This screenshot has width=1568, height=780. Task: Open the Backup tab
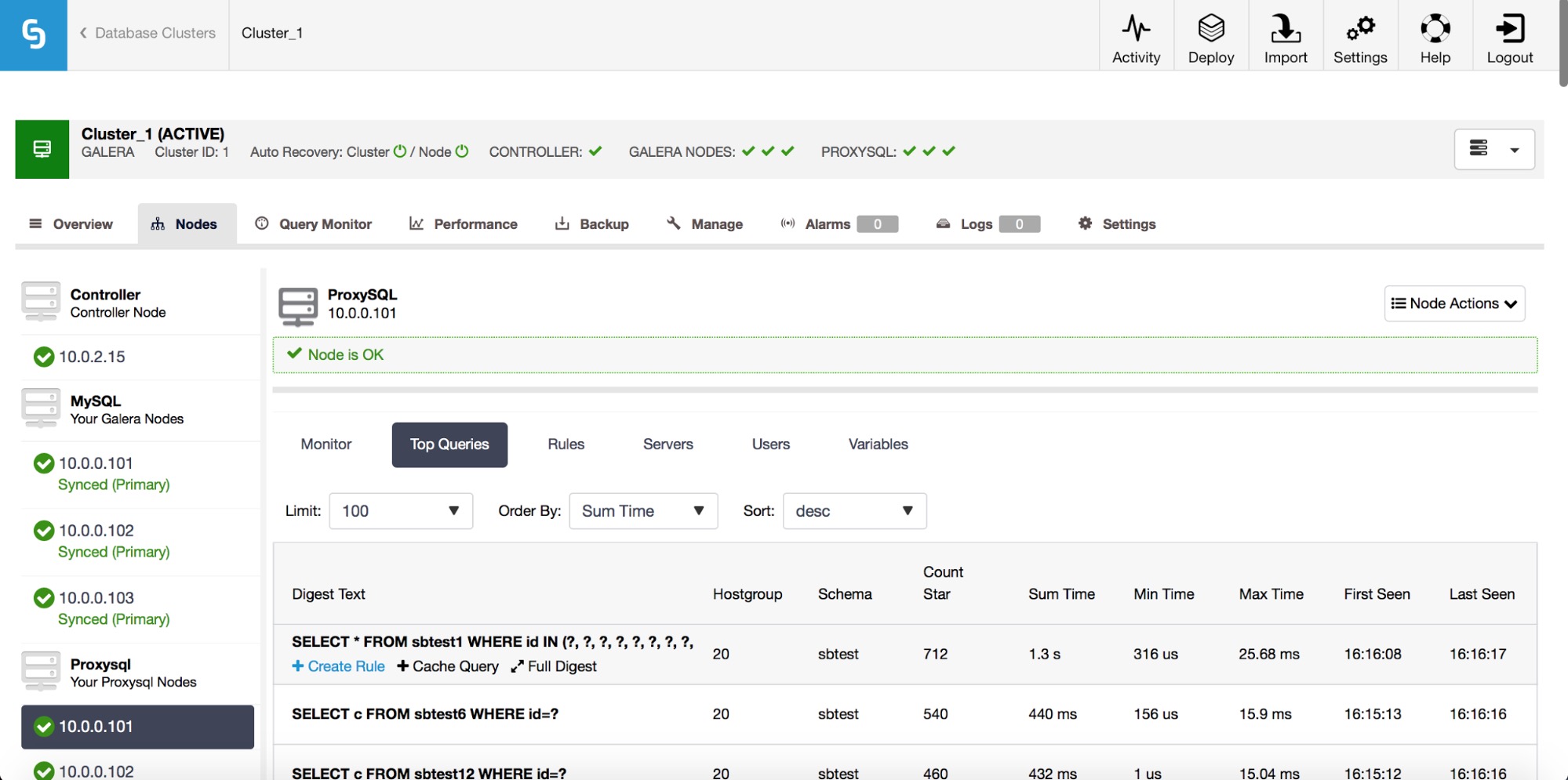point(592,224)
